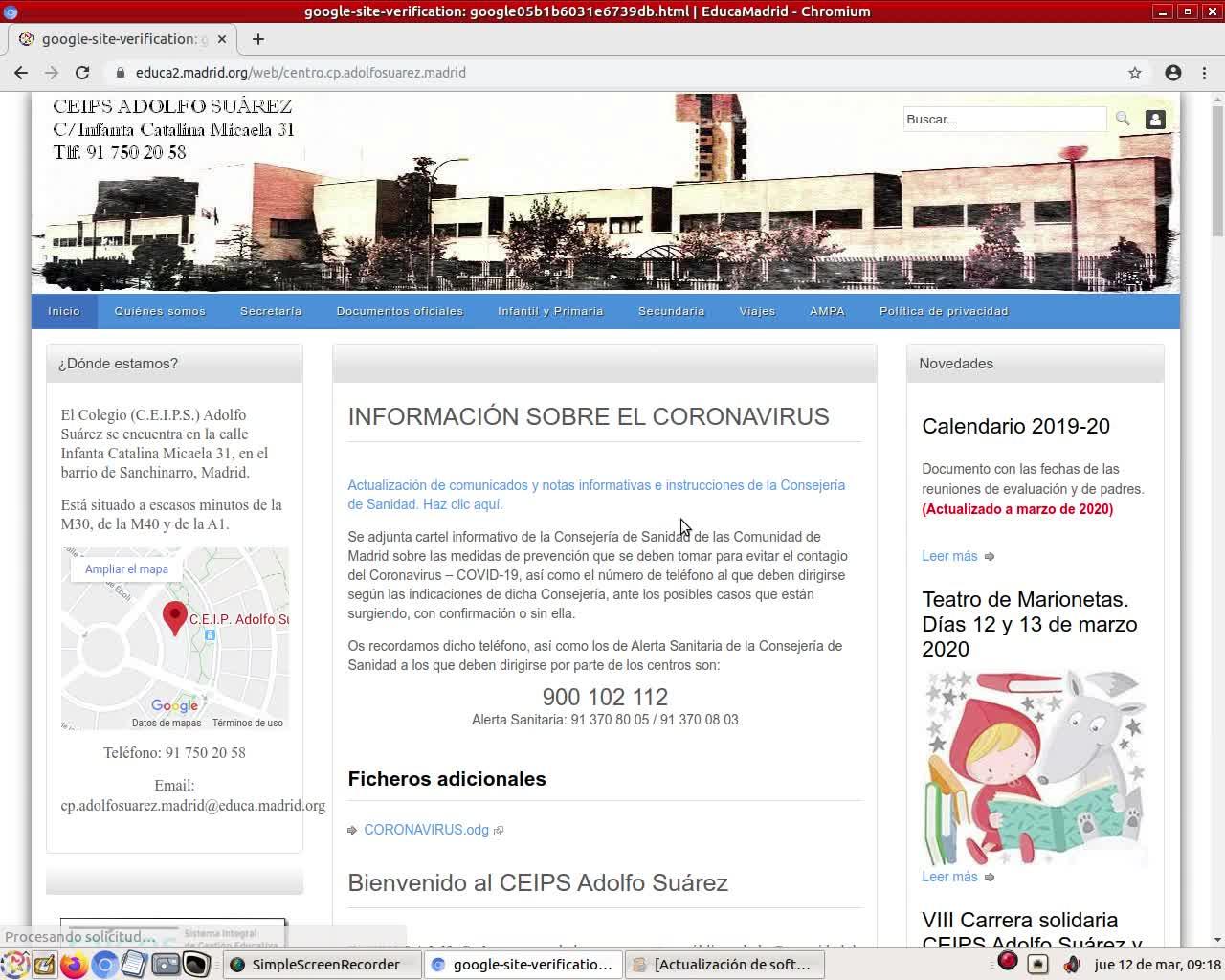Open the system applications menu in taskbar

(x=14, y=965)
